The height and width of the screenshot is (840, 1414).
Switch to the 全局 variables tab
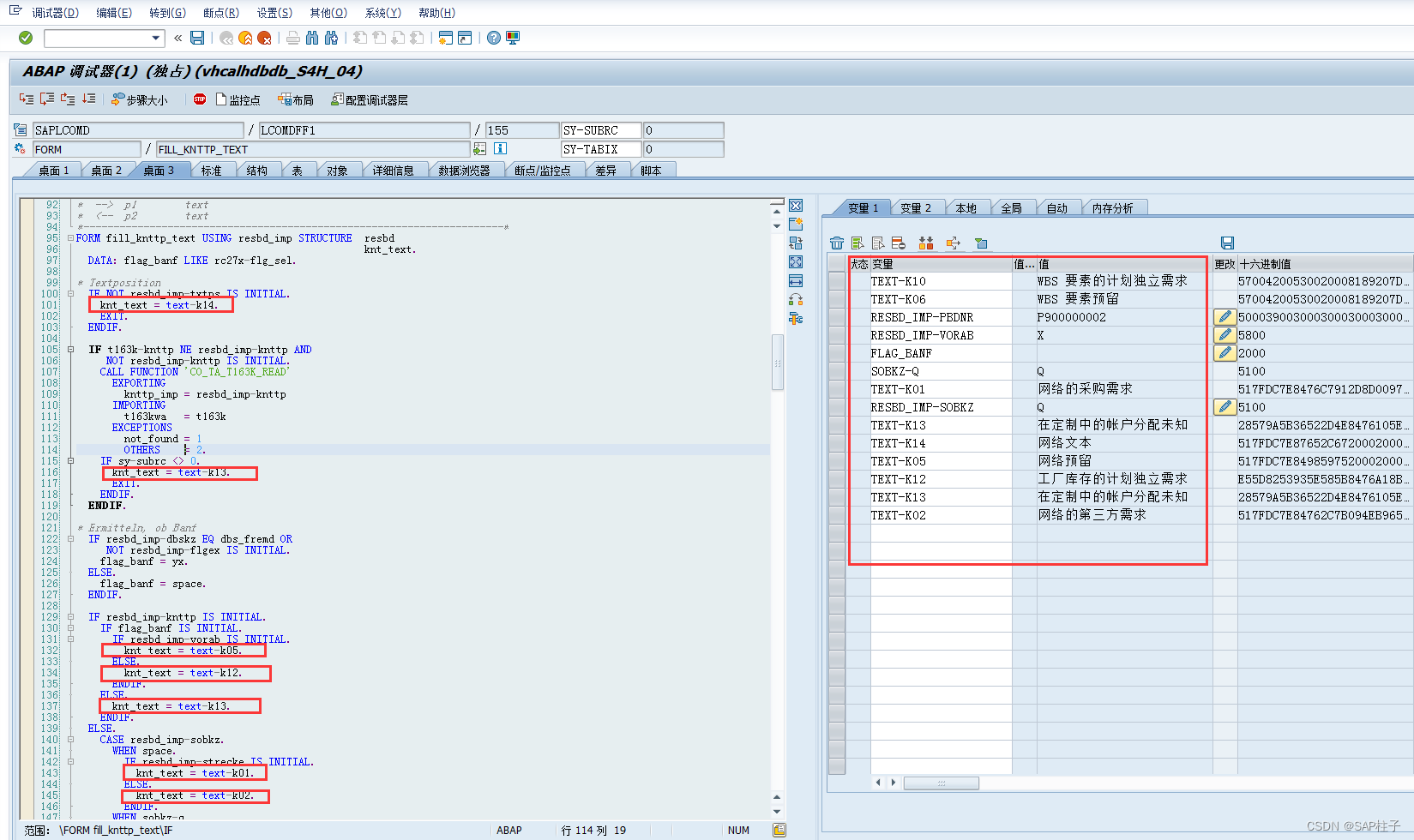click(x=1011, y=208)
